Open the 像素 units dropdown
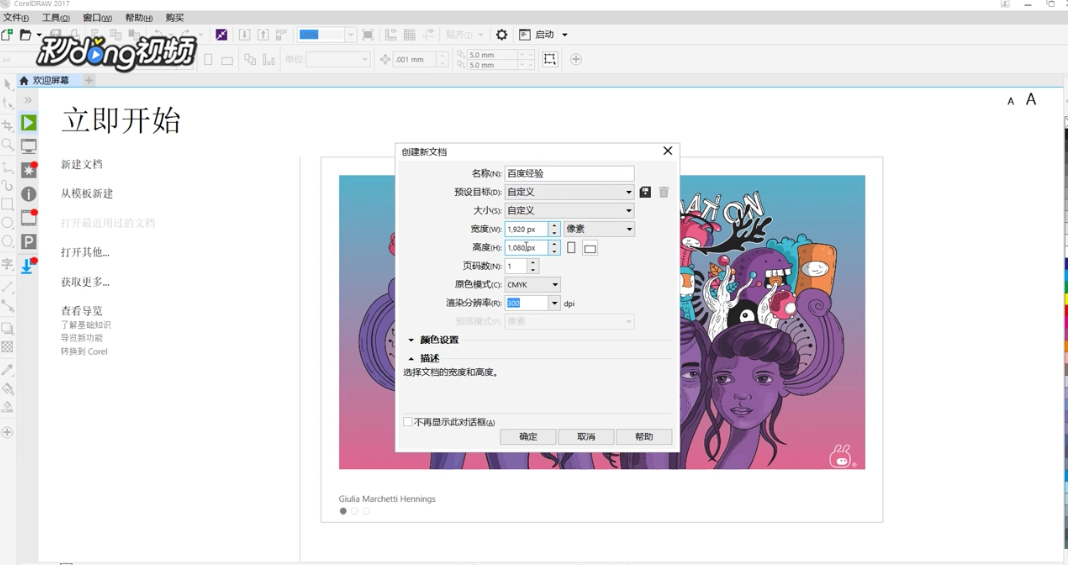The width and height of the screenshot is (1068, 565). (599, 229)
